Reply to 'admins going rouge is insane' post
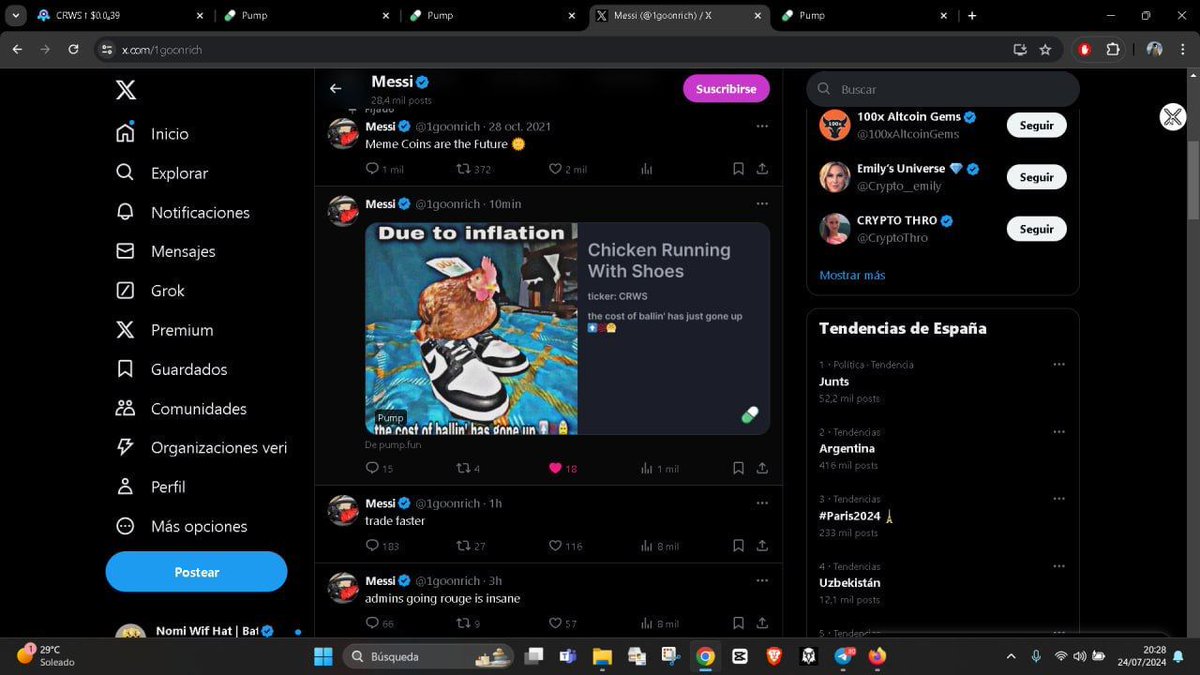This screenshot has height=675, width=1200. [x=373, y=624]
